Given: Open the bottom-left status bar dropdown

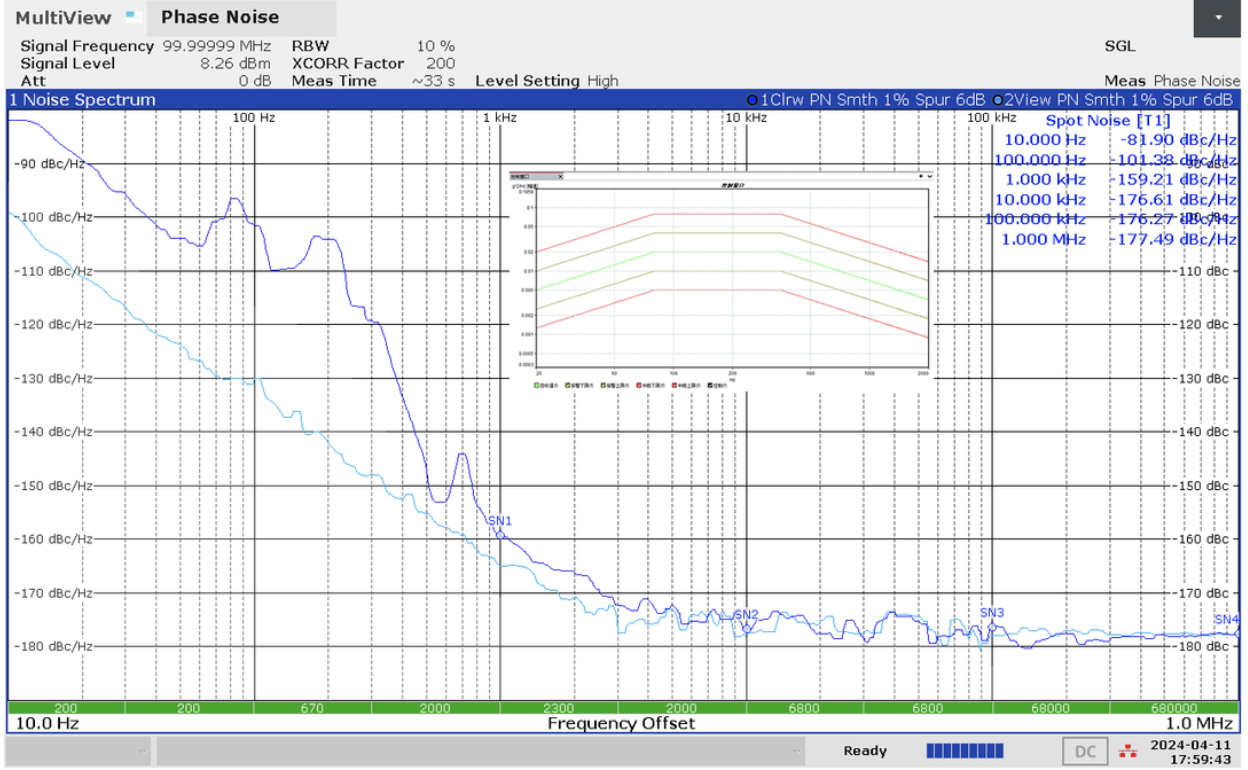Looking at the screenshot, I should [142, 752].
